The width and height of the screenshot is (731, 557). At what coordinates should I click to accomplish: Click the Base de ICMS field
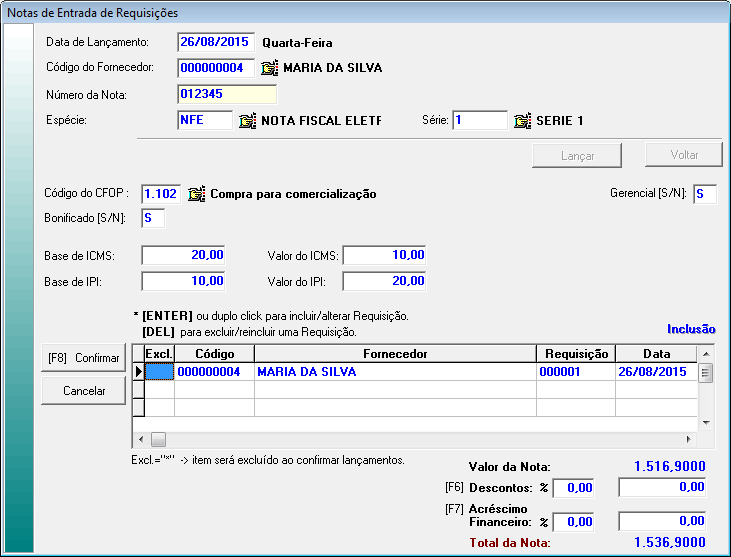pos(184,255)
